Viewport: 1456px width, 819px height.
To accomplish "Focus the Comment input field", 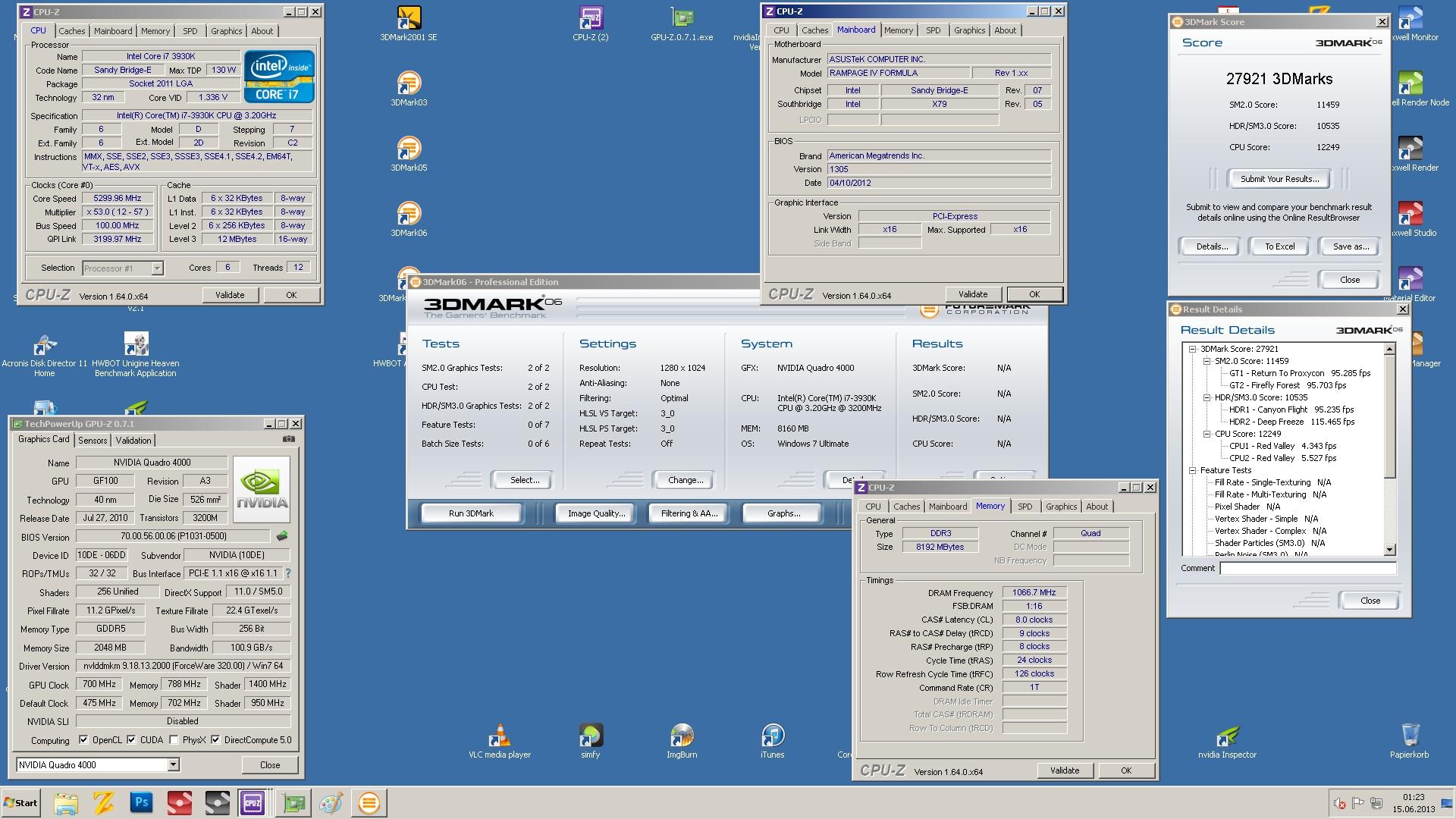I will pos(1307,568).
